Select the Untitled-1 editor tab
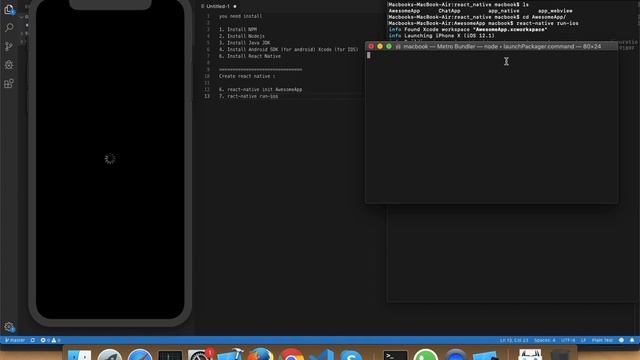The width and height of the screenshot is (640, 360). pyautogui.click(x=218, y=6)
